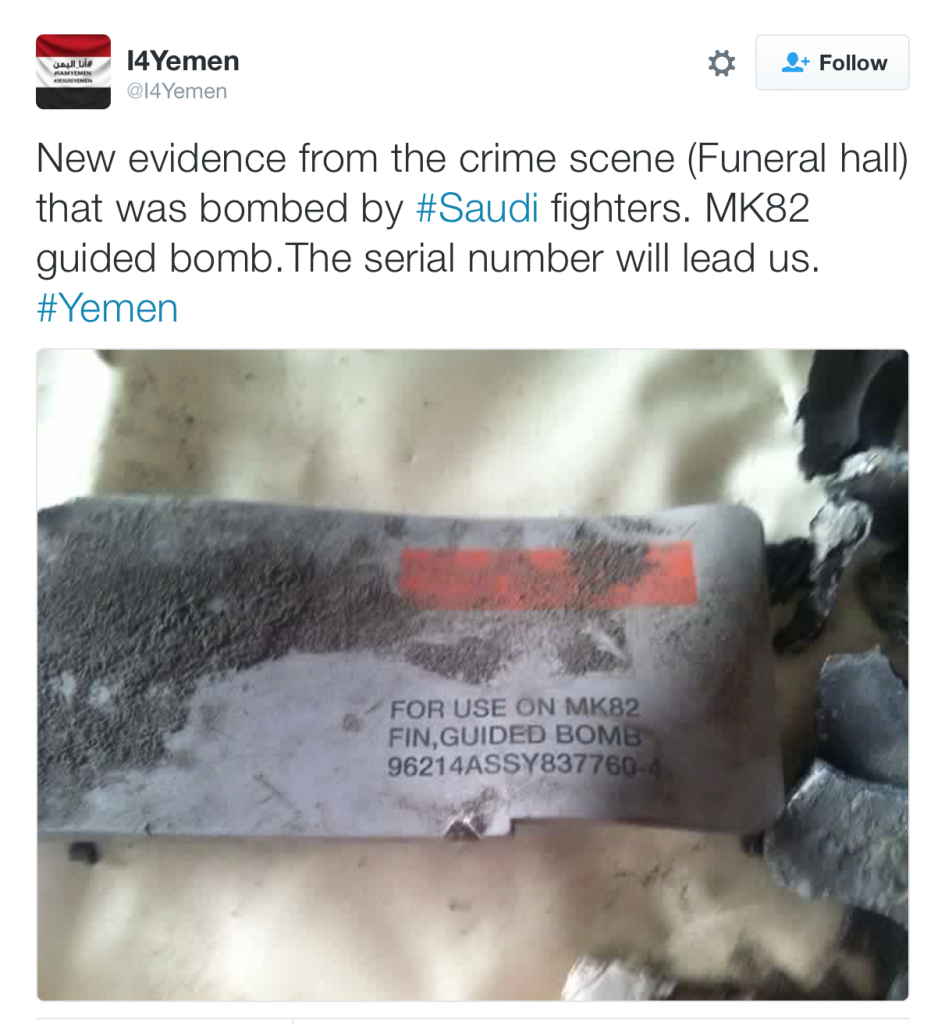Open the I4Yemen flag avatar
The width and height of the screenshot is (938, 1024).
point(73,71)
